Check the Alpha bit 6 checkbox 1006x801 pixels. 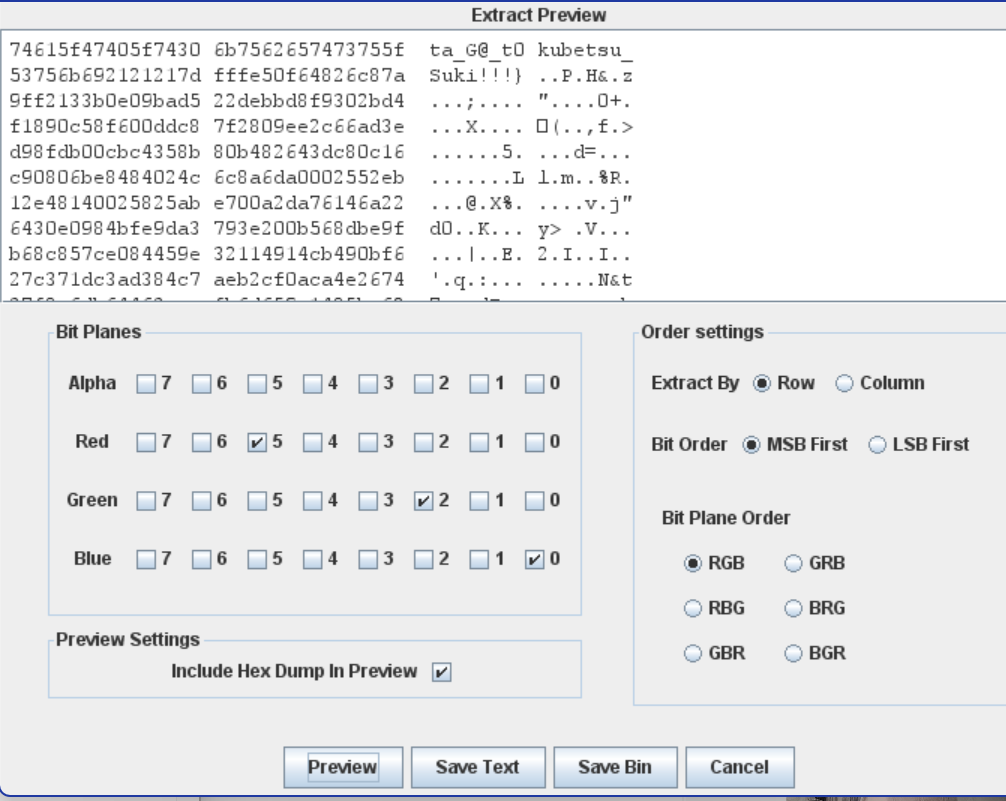tap(201, 384)
